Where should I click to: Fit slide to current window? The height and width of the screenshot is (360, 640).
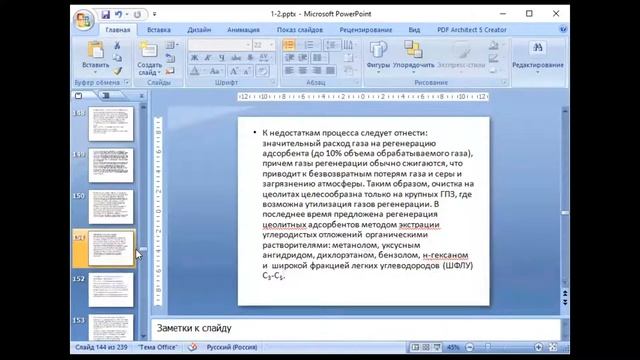point(553,347)
